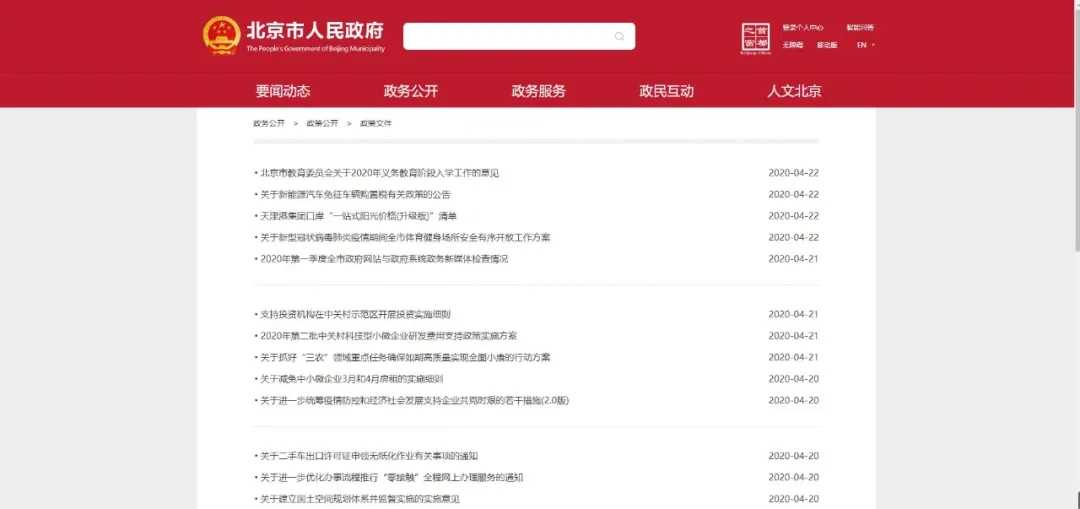Screen dimensions: 1080x509
Task: Click 北京市人民政府 site title
Action: [x=315, y=31]
